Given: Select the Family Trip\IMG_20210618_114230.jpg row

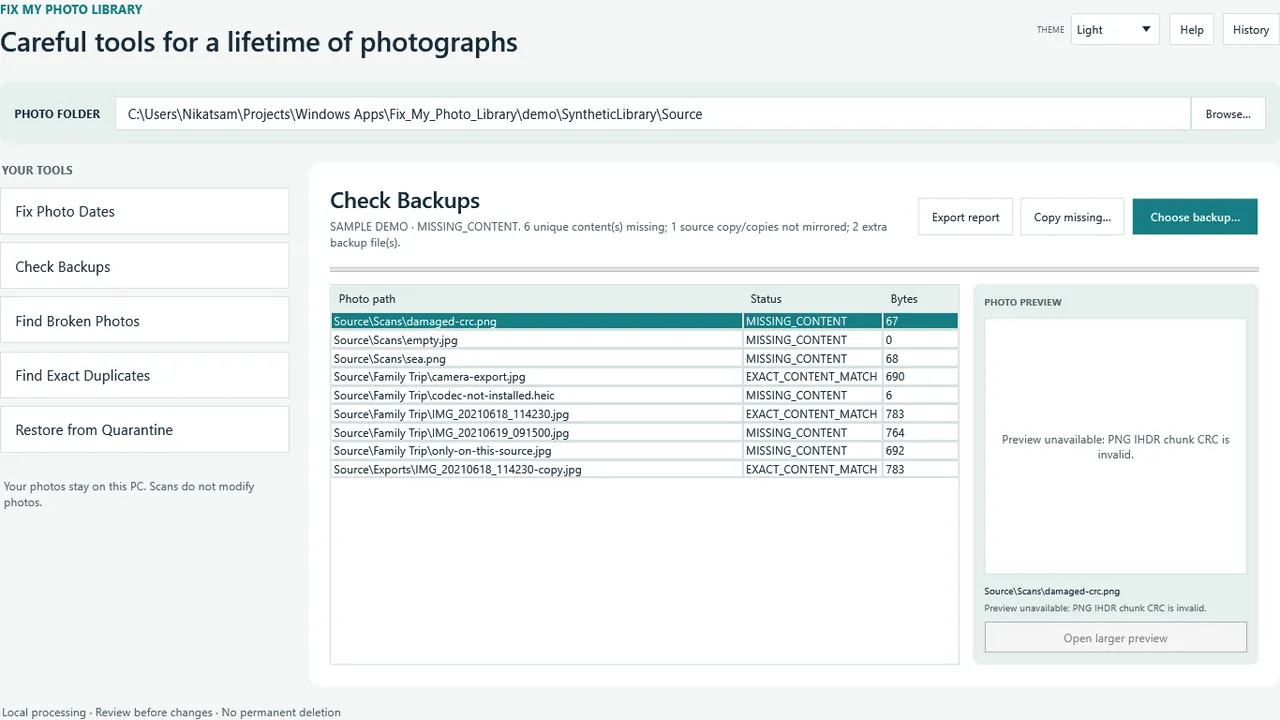Looking at the screenshot, I should (x=644, y=414).
